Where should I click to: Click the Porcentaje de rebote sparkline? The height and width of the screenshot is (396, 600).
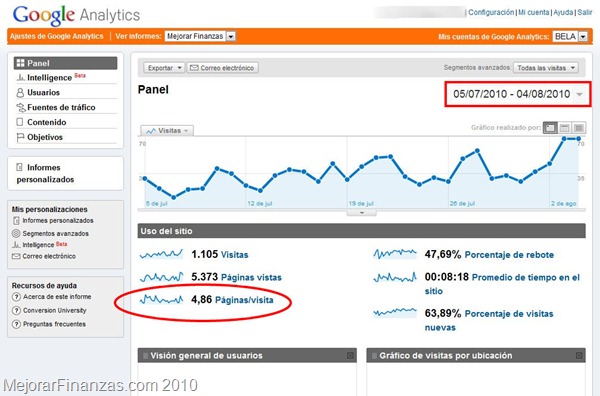(x=395, y=254)
